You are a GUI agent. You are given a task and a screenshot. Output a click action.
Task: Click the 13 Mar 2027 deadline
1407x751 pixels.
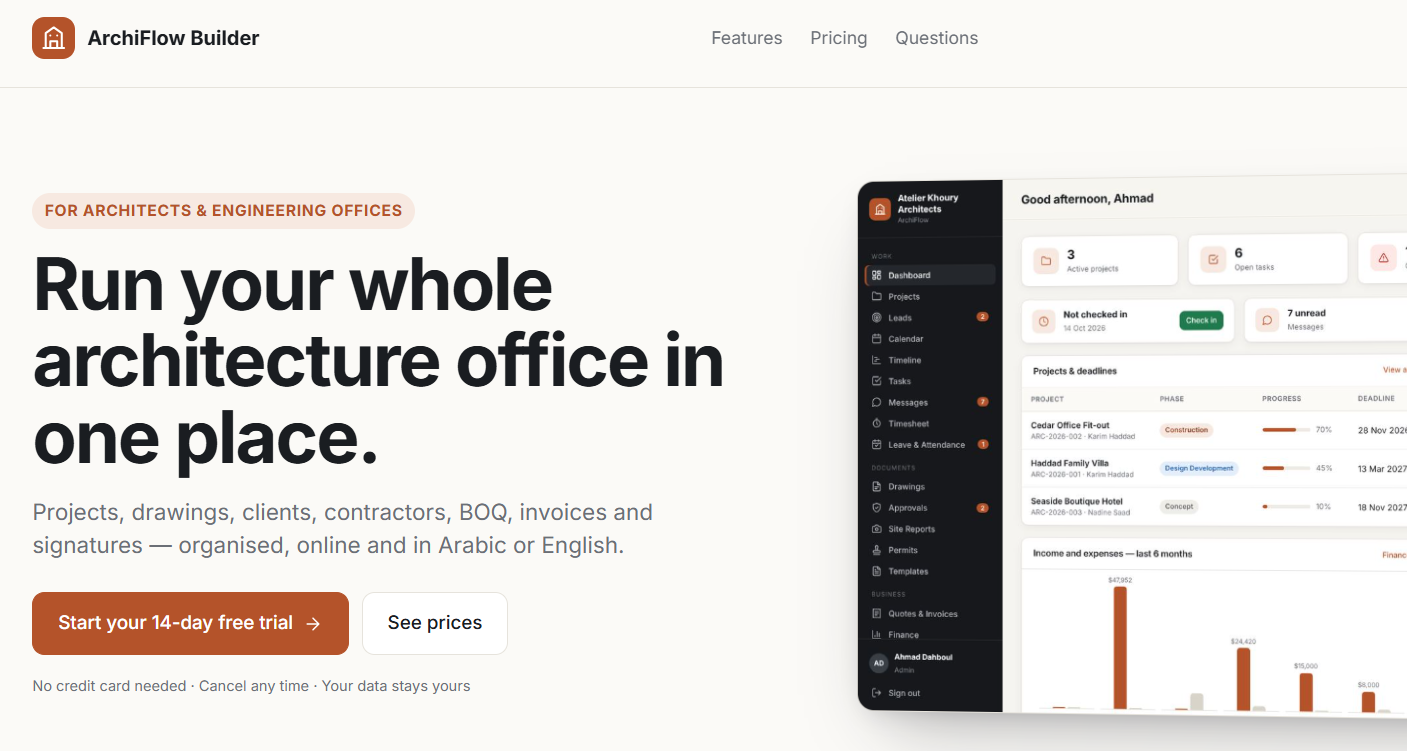click(1382, 468)
